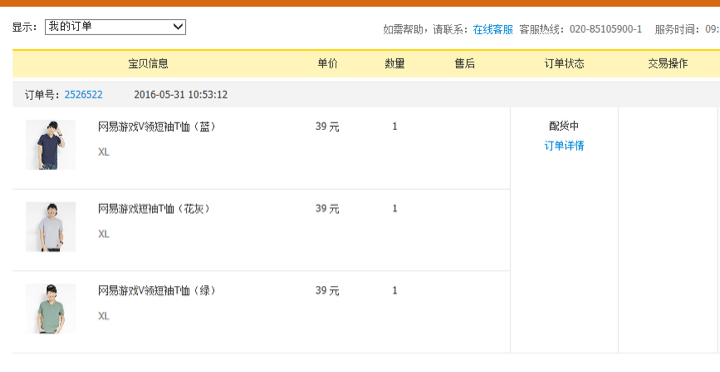This screenshot has width=720, height=372.
Task: Click the hotline number 020-85105900-1
Action: (x=606, y=29)
